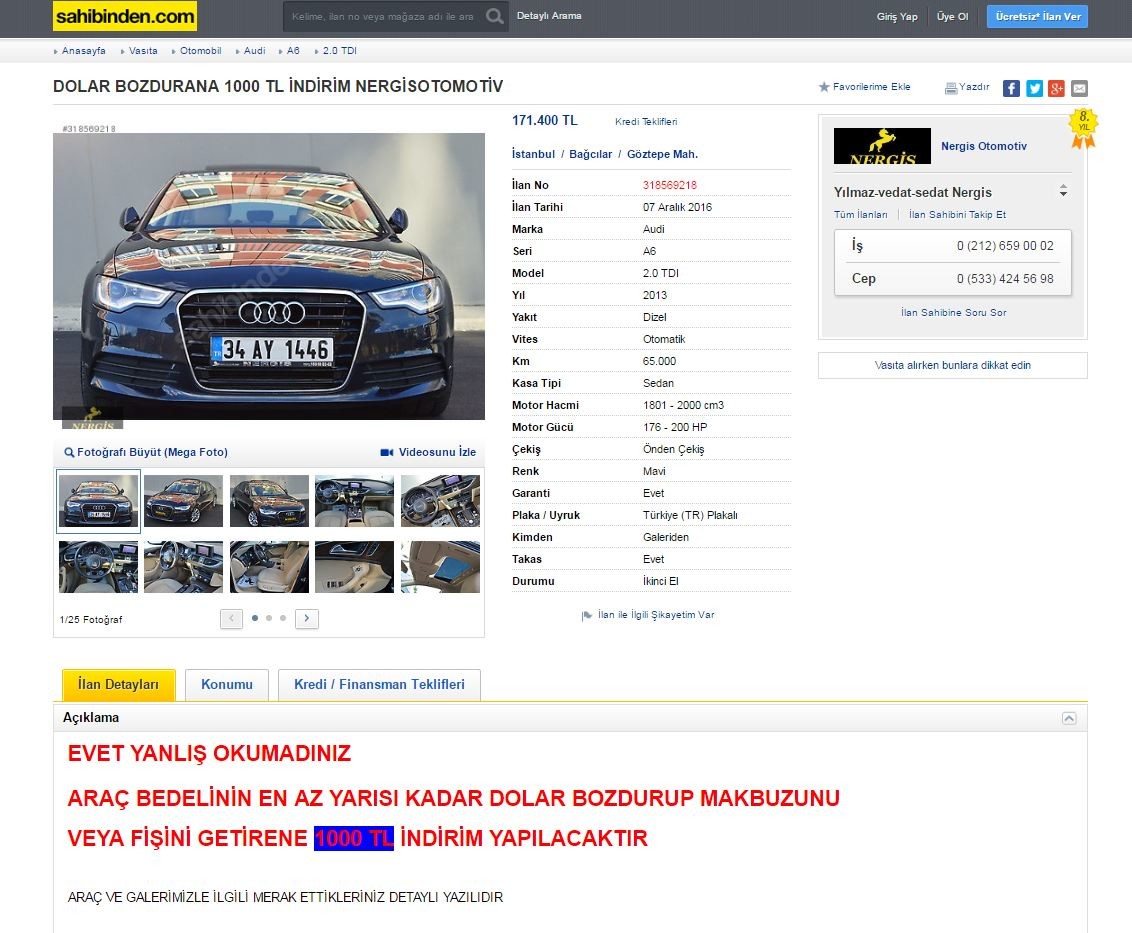Viewport: 1132px width, 933px height.
Task: Go to previous photo thumbnails page
Action: [x=231, y=618]
